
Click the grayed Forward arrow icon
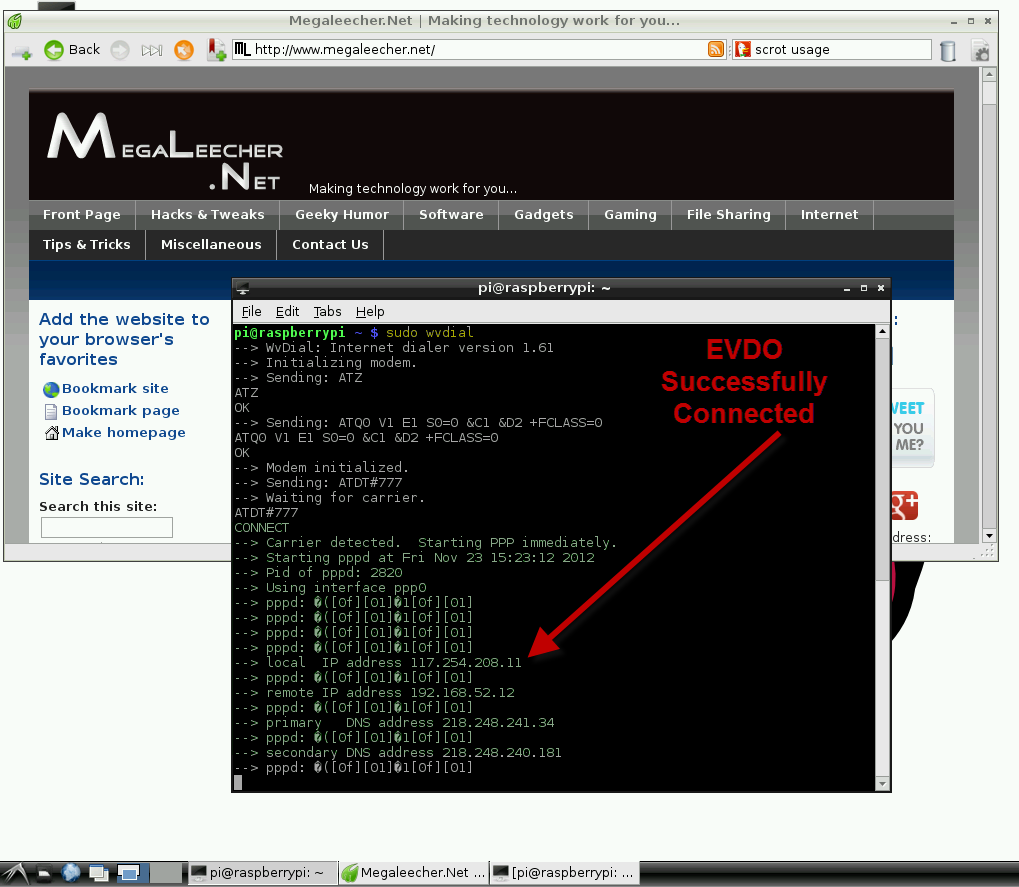click(x=120, y=50)
